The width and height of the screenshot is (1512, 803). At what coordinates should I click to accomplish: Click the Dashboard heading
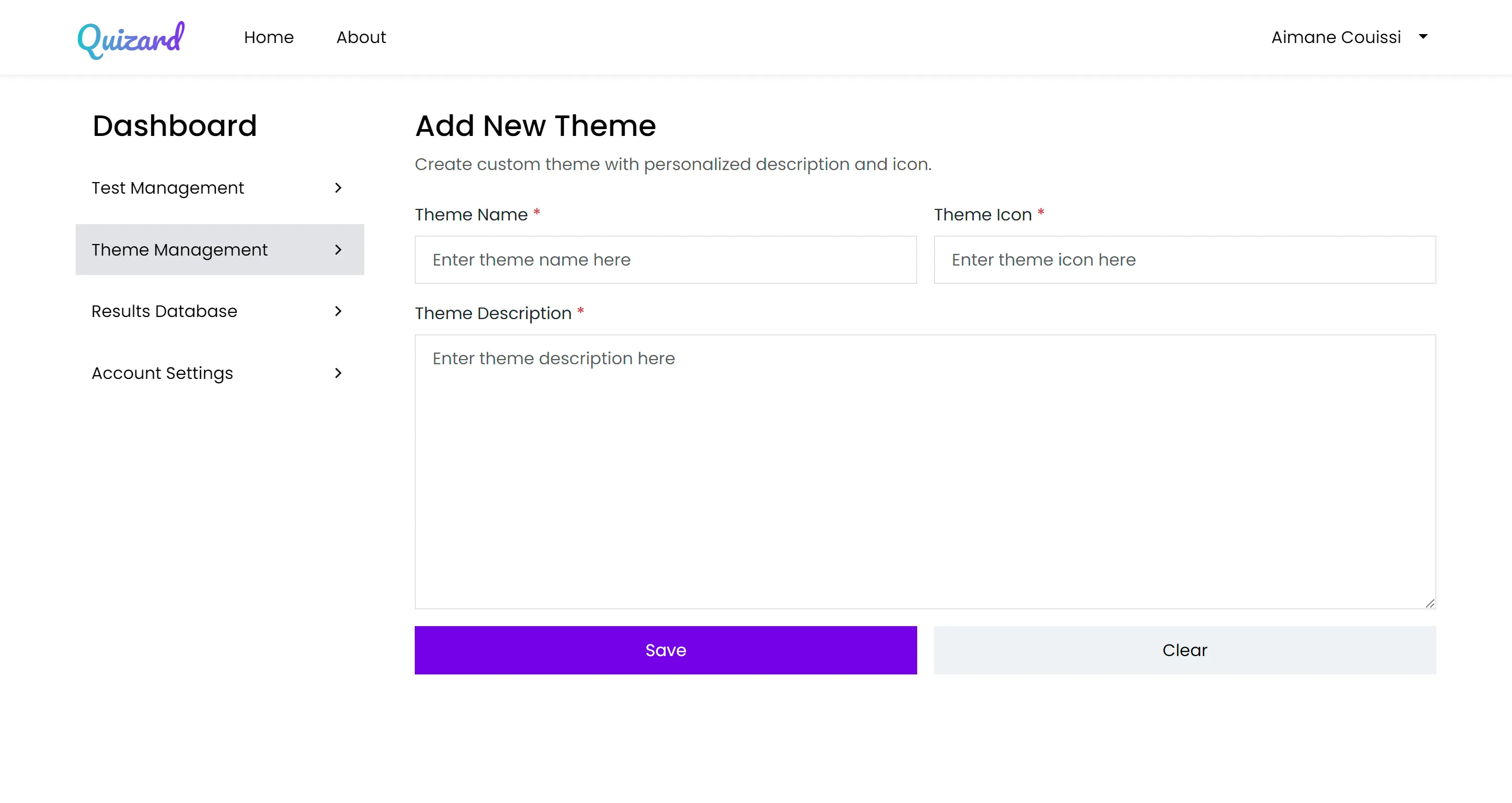tap(175, 125)
